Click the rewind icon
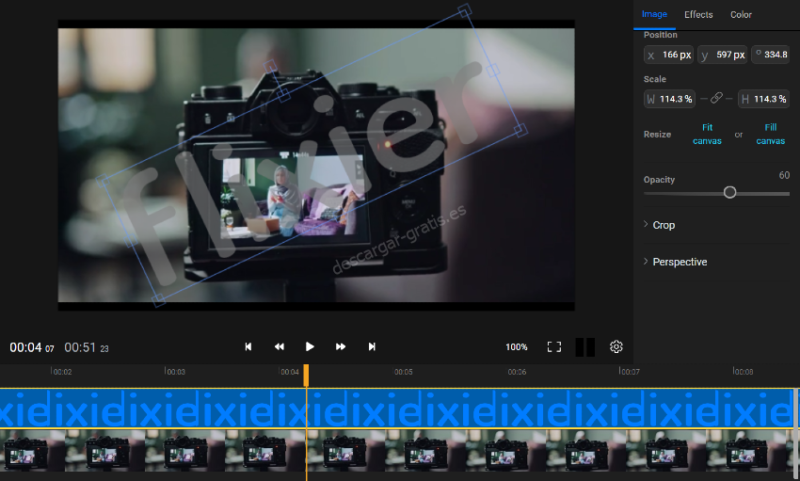The width and height of the screenshot is (800, 481). pos(279,347)
